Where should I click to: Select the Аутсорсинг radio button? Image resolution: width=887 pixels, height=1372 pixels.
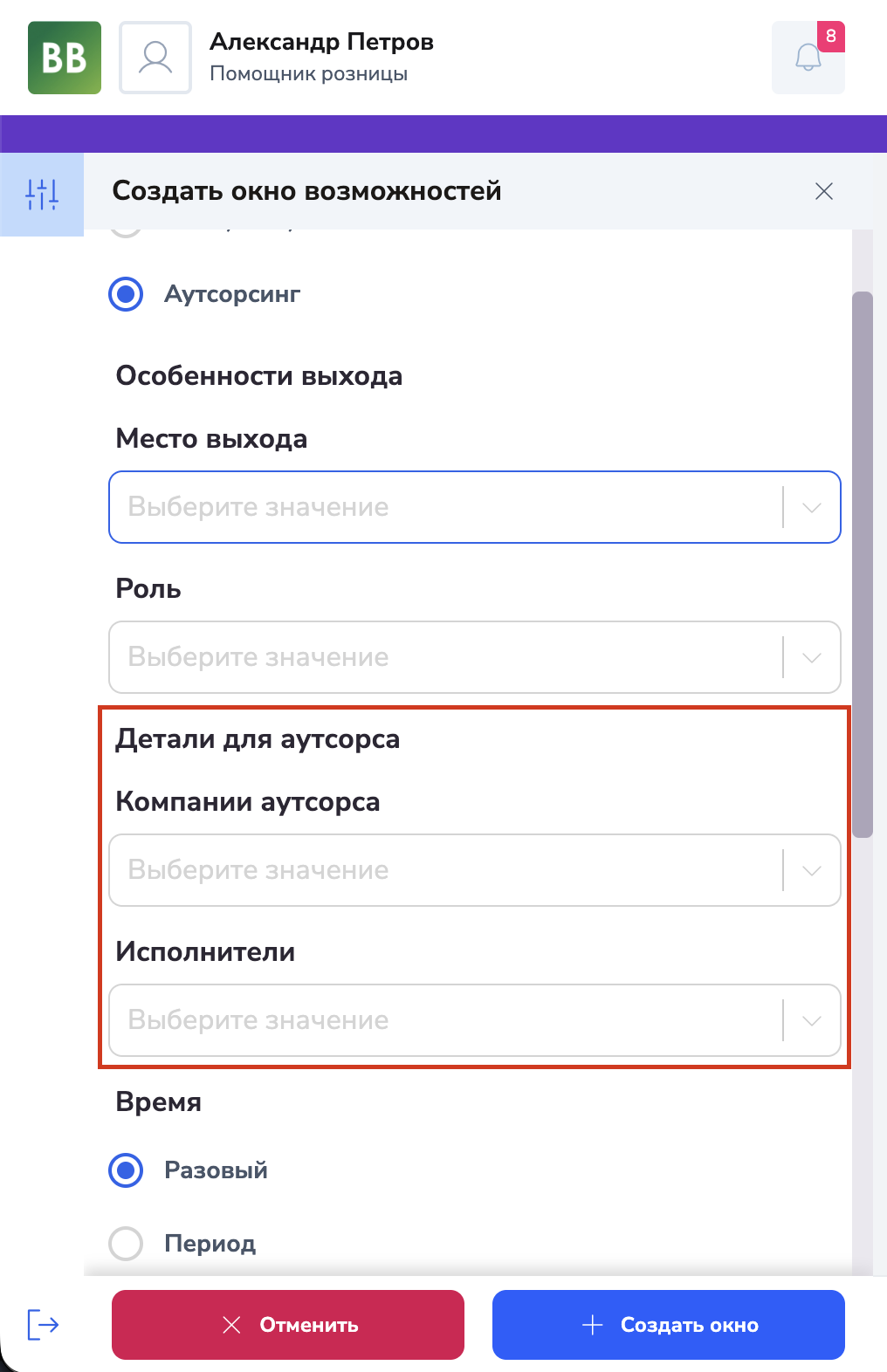click(126, 294)
